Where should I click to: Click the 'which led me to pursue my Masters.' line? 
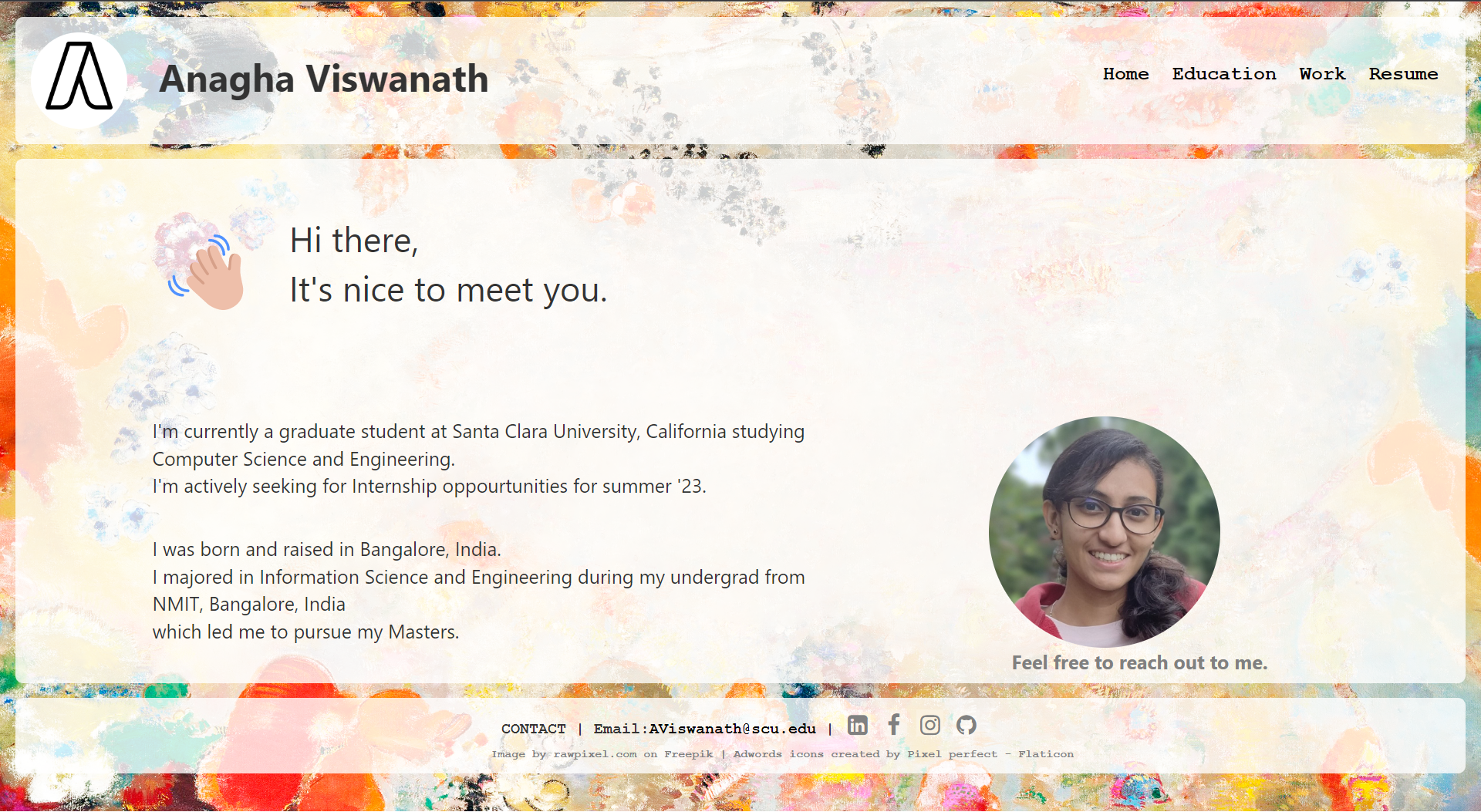point(305,632)
